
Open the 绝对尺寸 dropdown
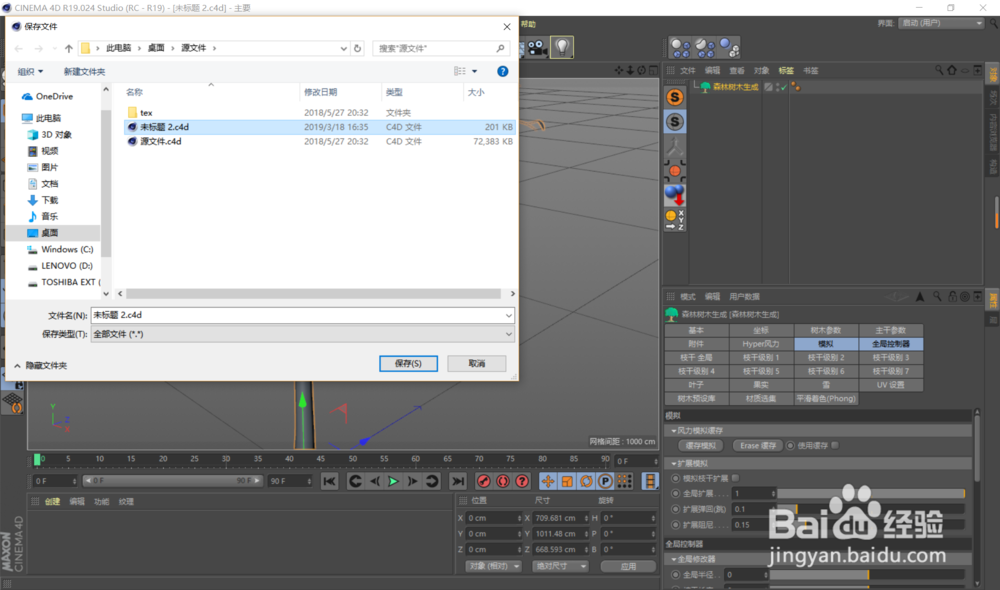click(x=560, y=566)
